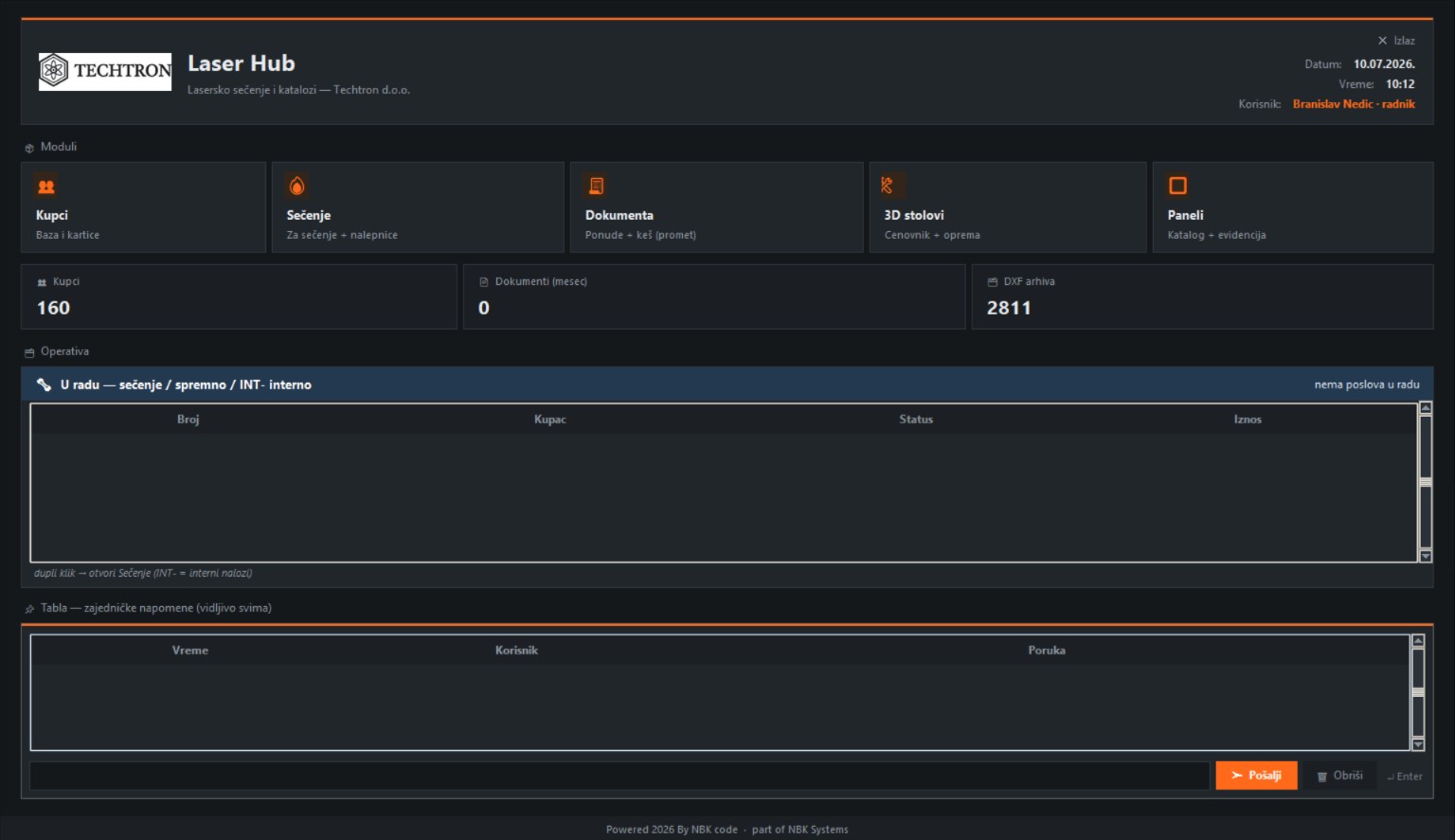Click 'Powered 2026 By NBK code' footer
The height and width of the screenshot is (840, 1455).
tap(672, 830)
